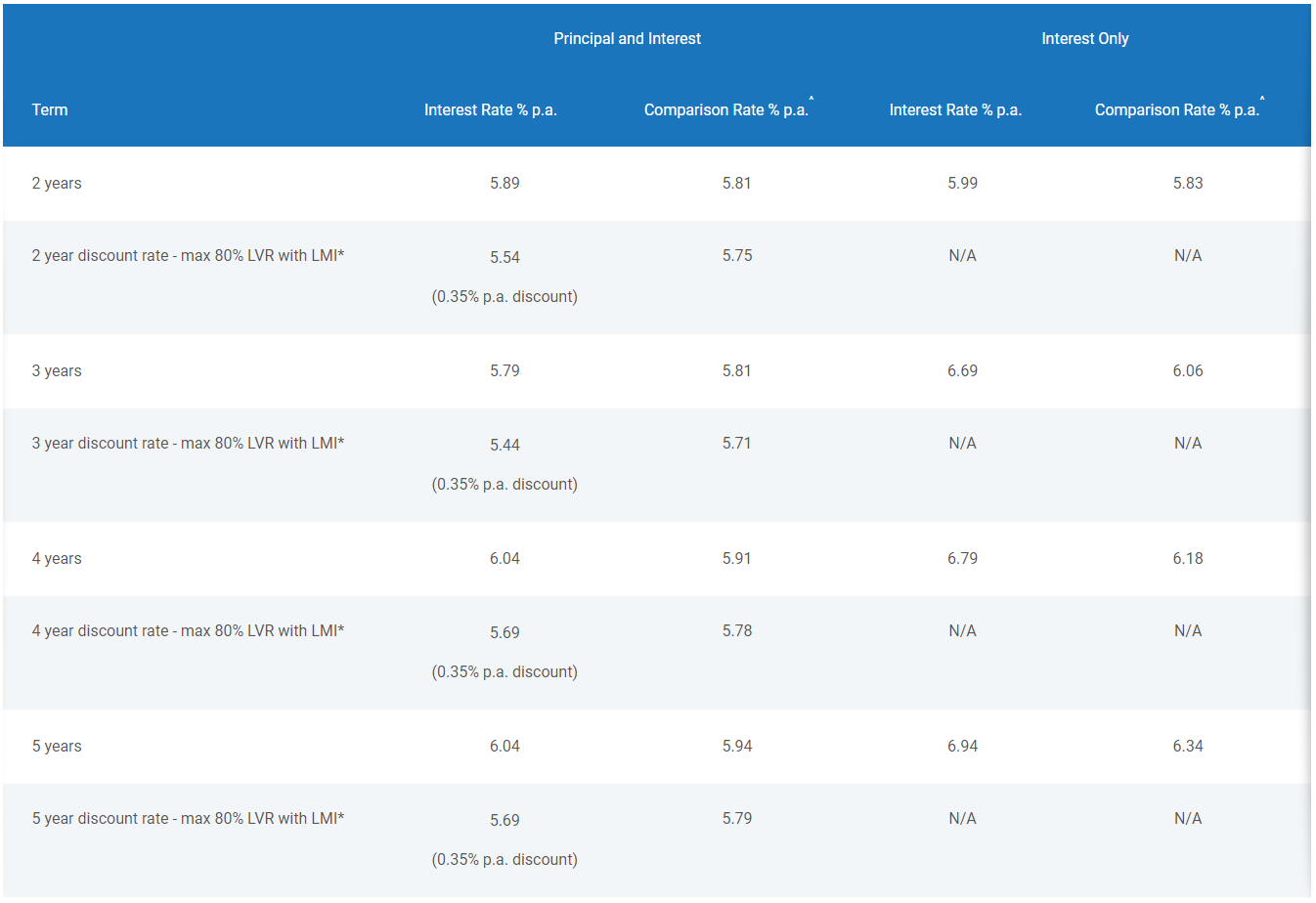The height and width of the screenshot is (903, 1316).
Task: Click discount note in 5 year discount row
Action: click(504, 860)
